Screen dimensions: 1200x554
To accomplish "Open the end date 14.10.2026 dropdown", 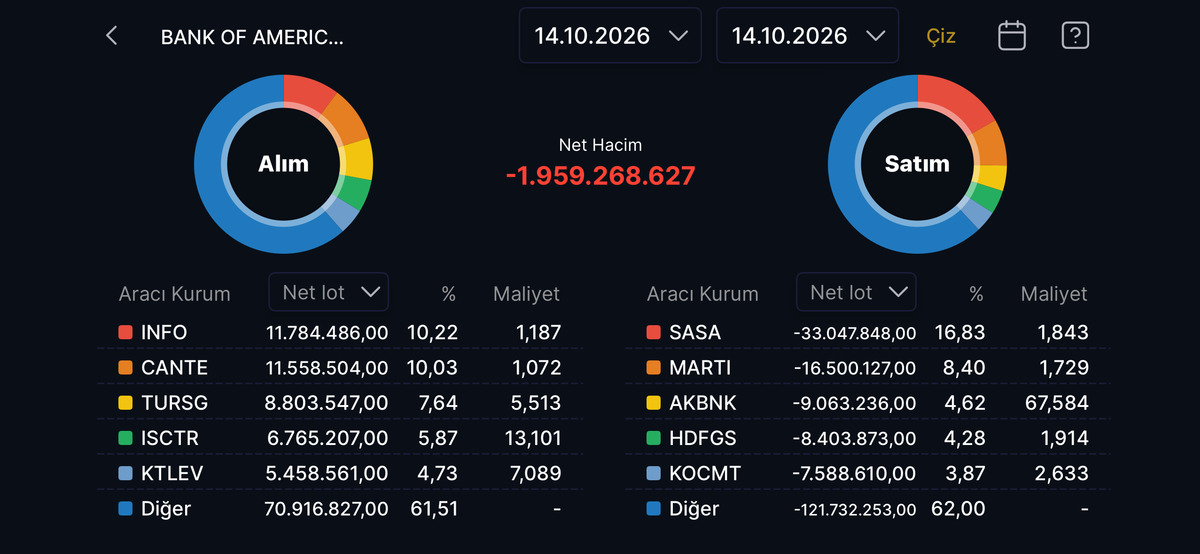I will 807,36.
